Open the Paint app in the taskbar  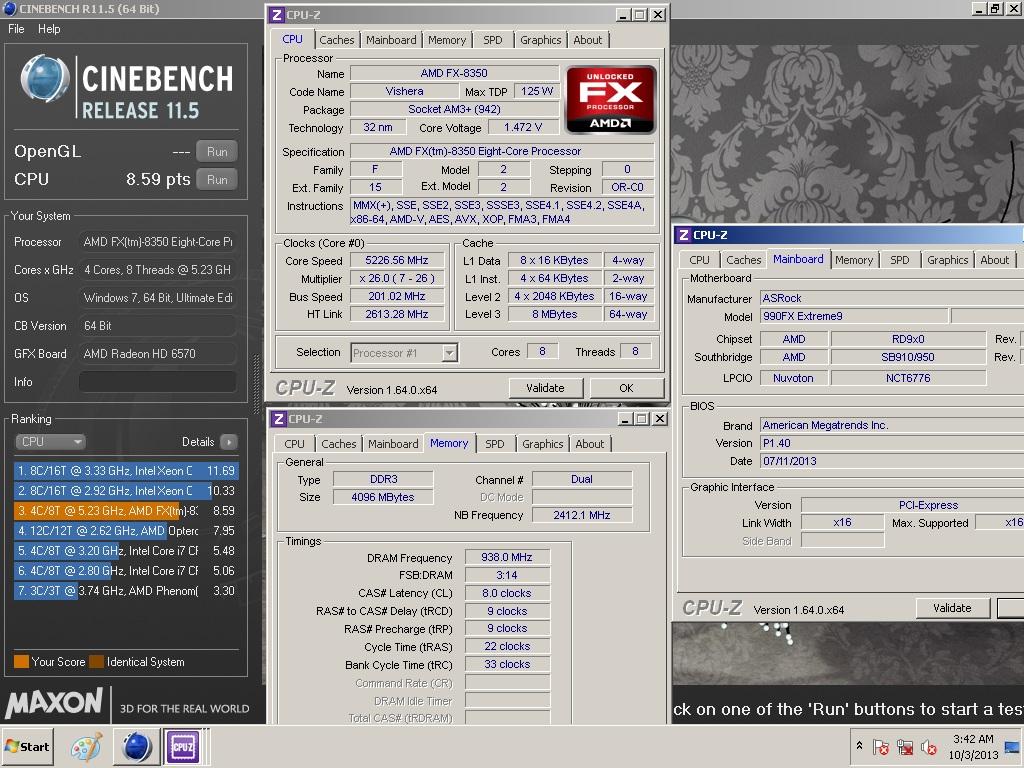point(87,746)
